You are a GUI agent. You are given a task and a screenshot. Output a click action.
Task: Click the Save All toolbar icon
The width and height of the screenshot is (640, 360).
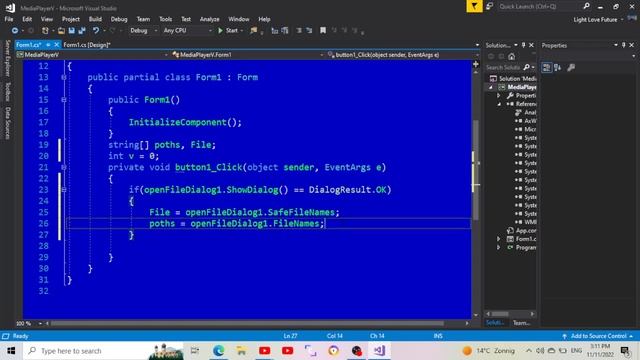(82, 31)
